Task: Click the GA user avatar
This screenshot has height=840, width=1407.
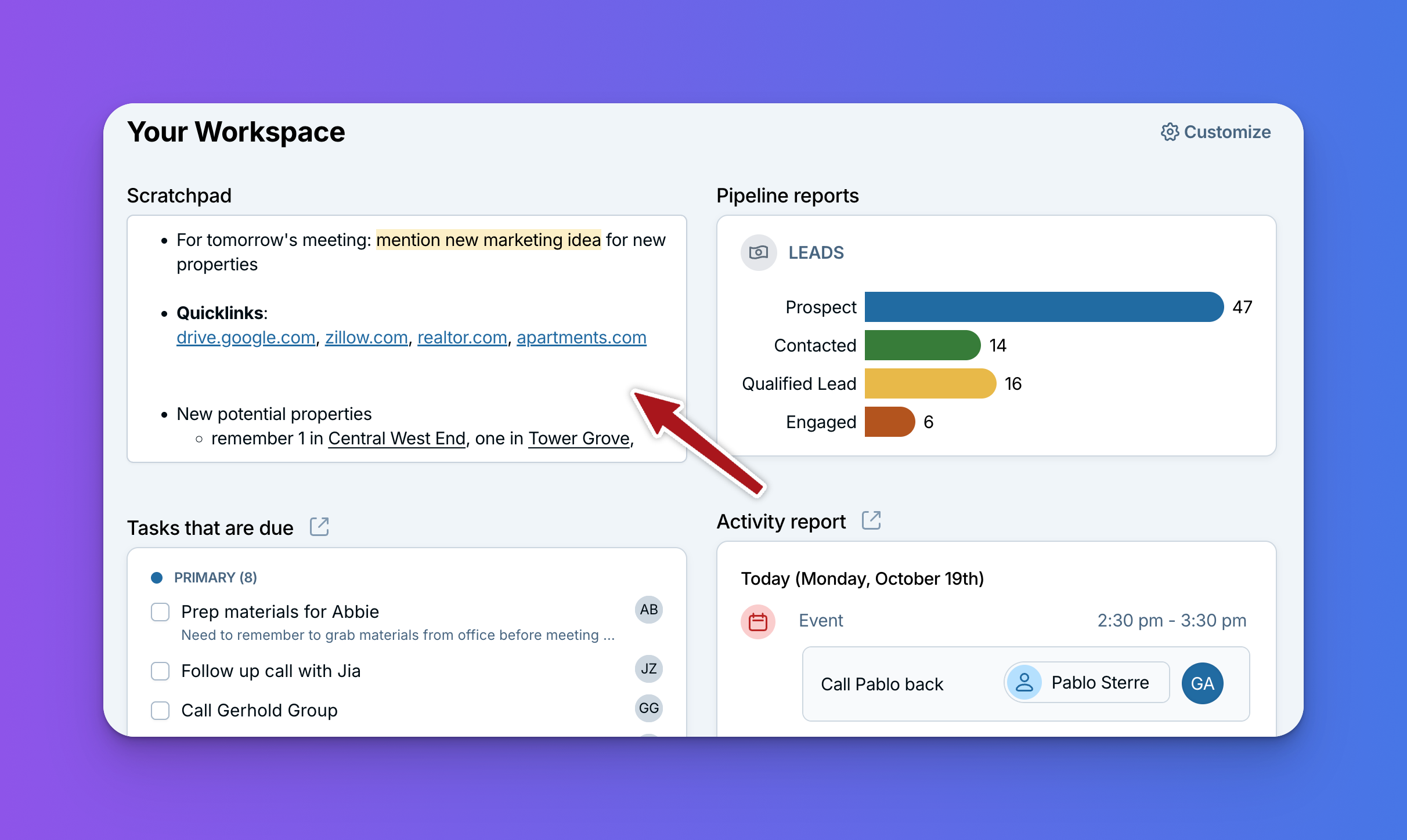Action: coord(1203,683)
